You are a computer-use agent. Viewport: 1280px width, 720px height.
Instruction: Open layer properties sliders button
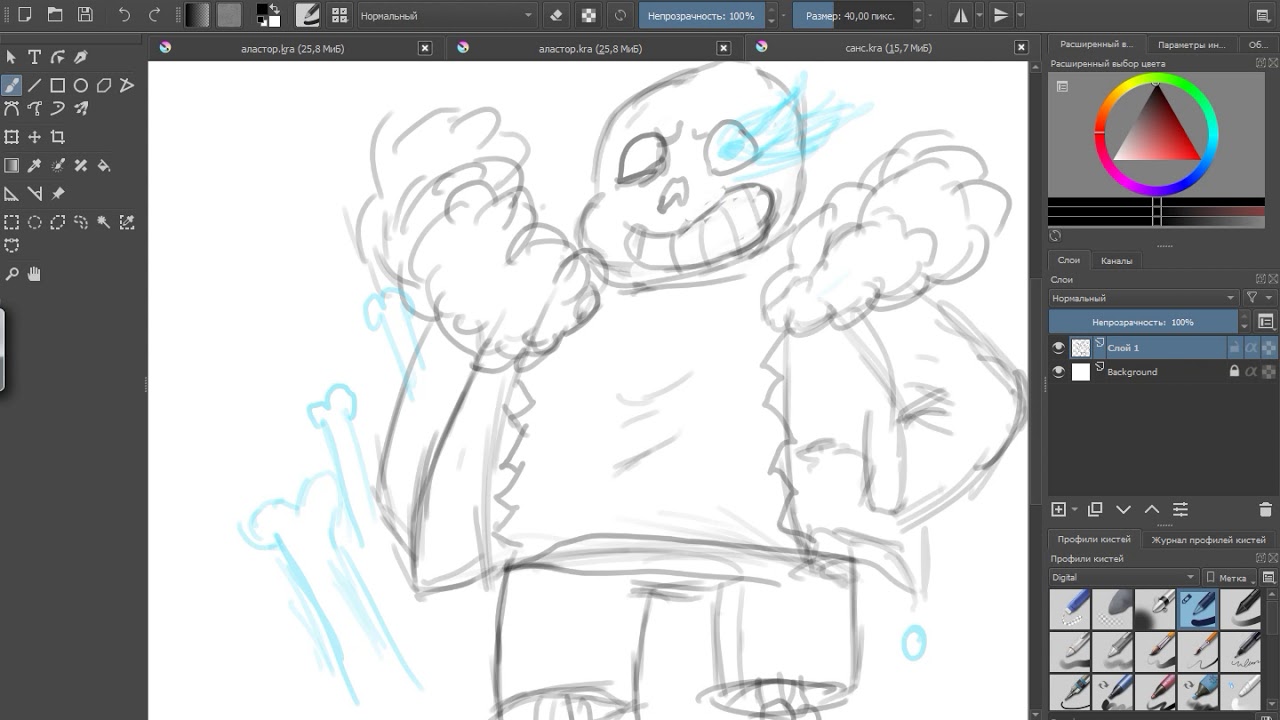[x=1180, y=510]
